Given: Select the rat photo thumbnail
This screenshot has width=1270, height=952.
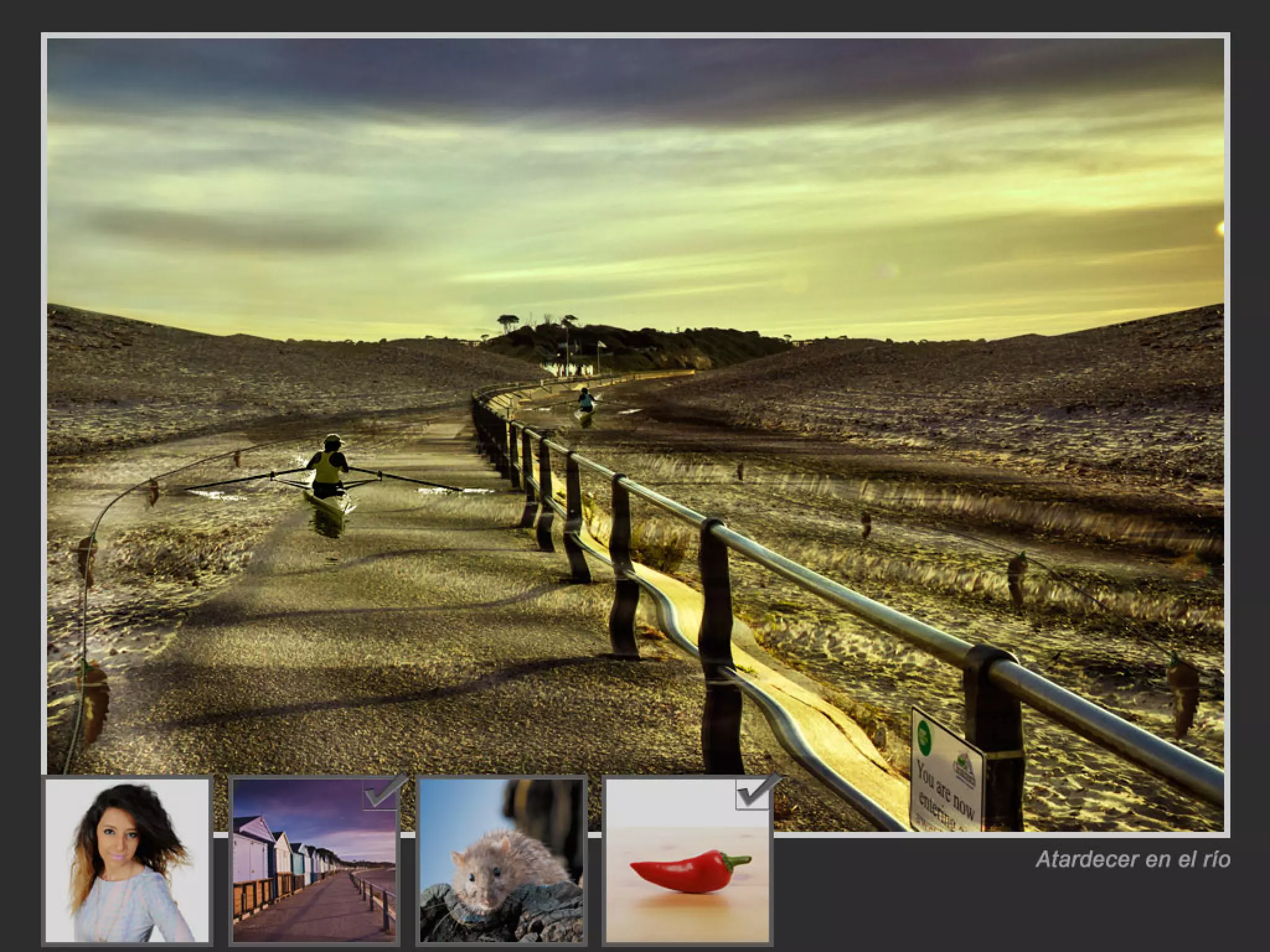Looking at the screenshot, I should (x=500, y=860).
